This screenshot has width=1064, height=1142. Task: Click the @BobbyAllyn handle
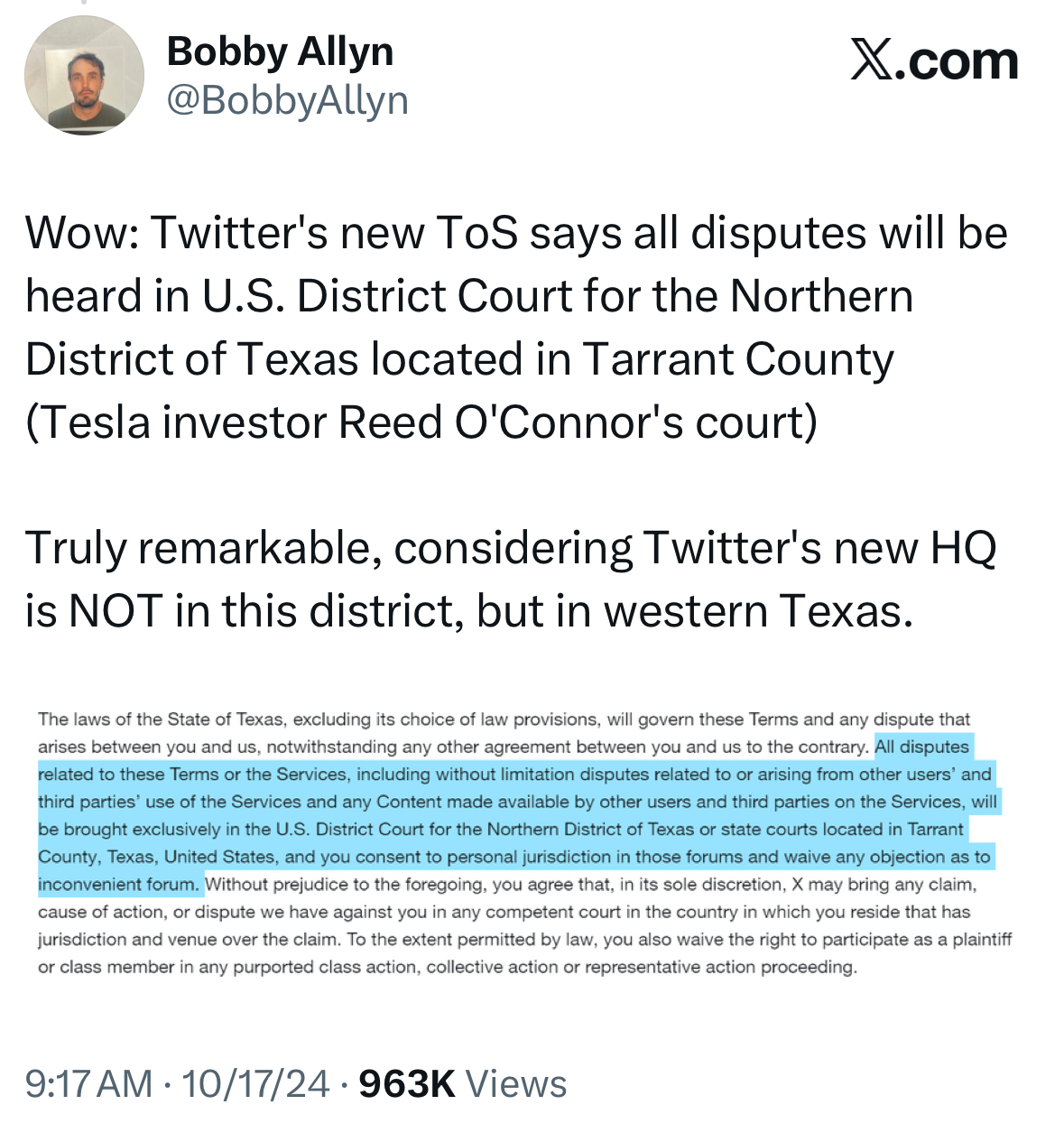pos(287,100)
